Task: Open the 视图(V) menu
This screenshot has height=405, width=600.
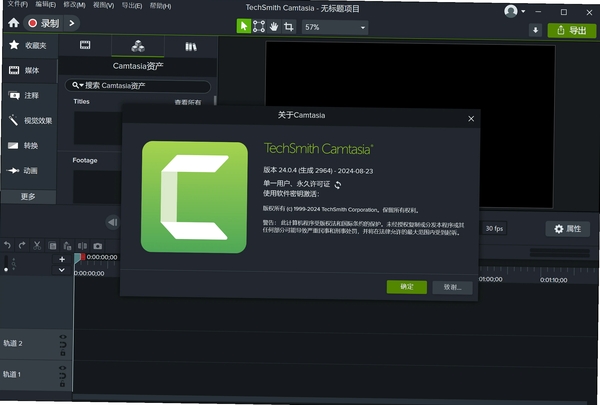Action: 103,5
